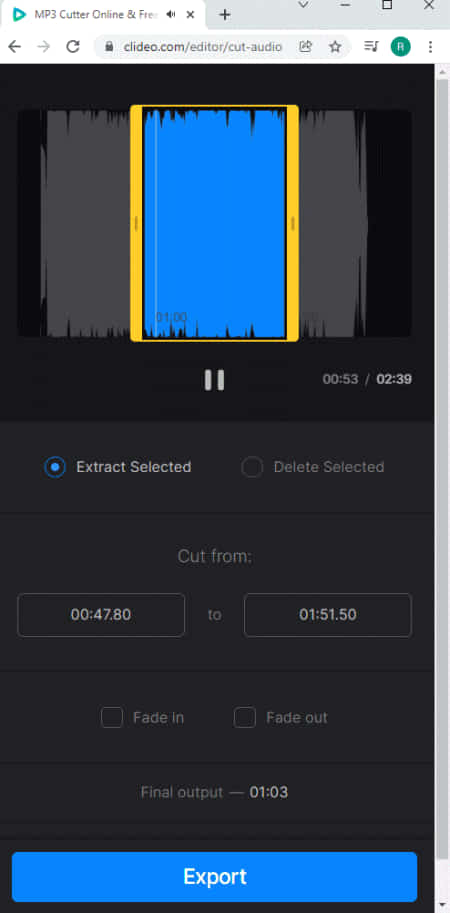The width and height of the screenshot is (450, 913).
Task: Select the MP3 Cutter Online tab
Action: (x=103, y=15)
